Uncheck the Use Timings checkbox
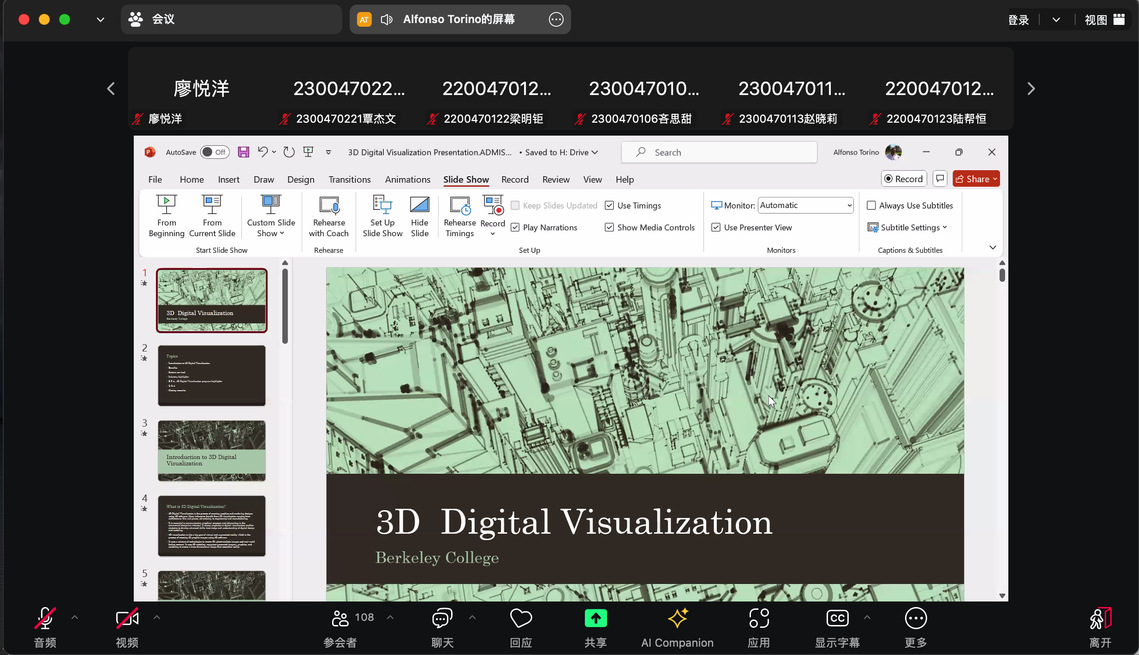Screen dimensions: 1139x655 click(x=610, y=206)
